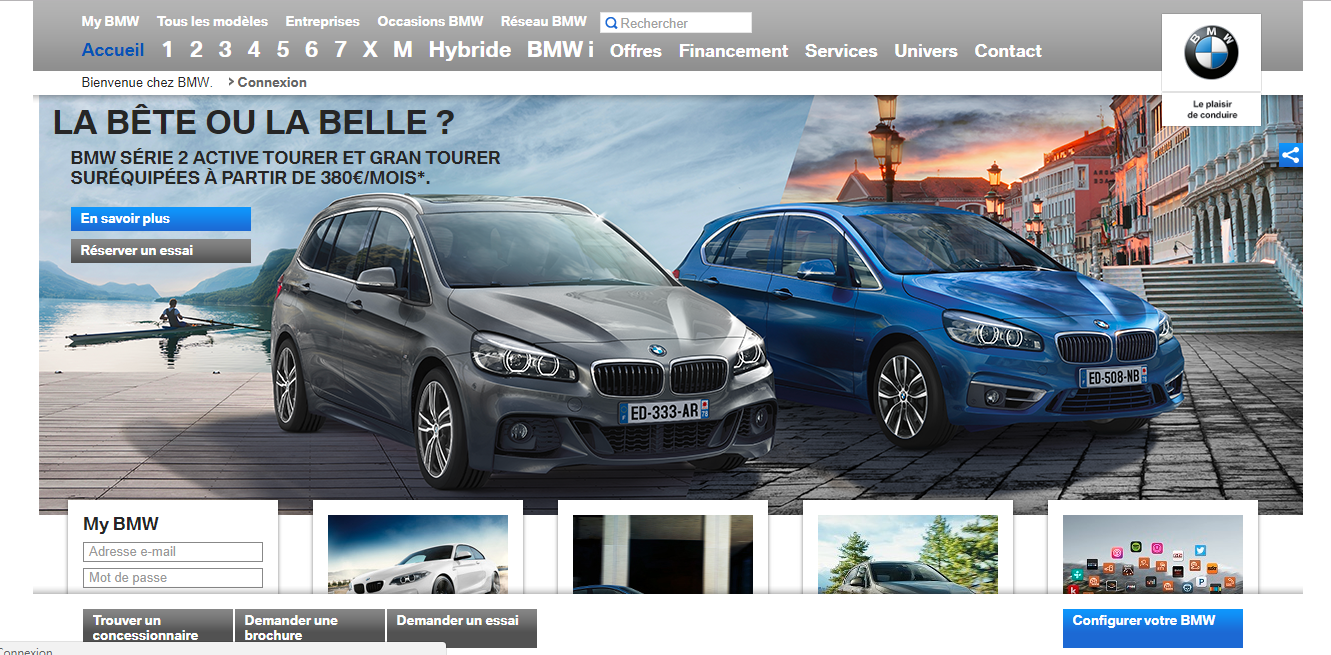Click the Adresse e-mail field
The width and height of the screenshot is (1331, 655).
pyautogui.click(x=173, y=552)
